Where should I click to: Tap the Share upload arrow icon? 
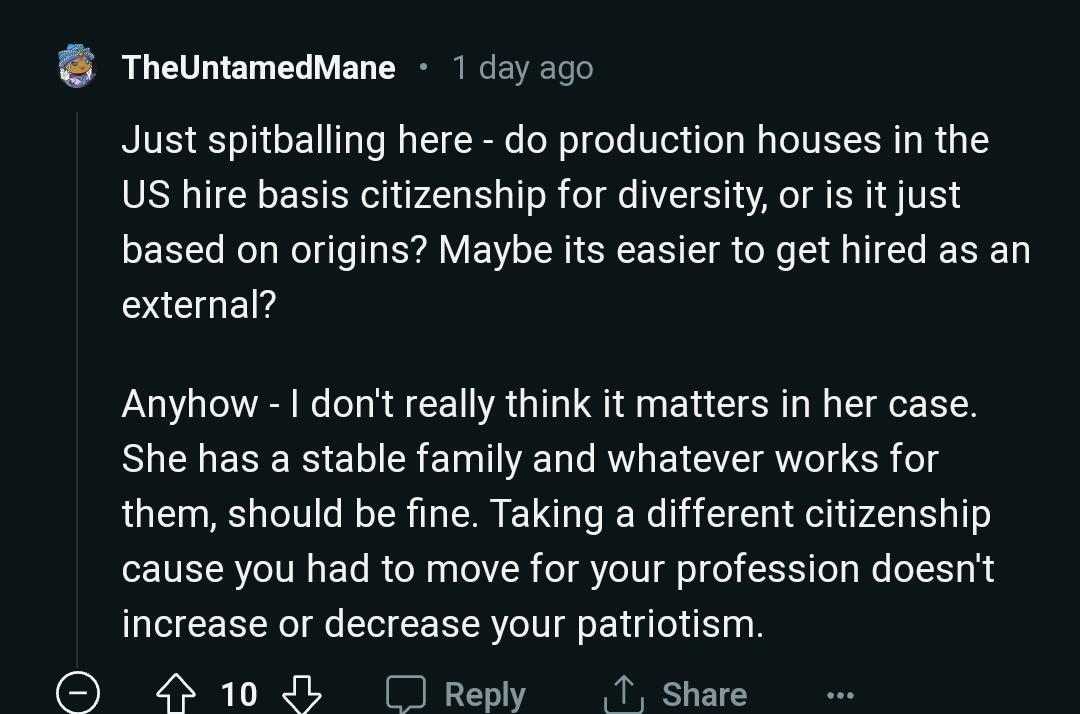(622, 693)
